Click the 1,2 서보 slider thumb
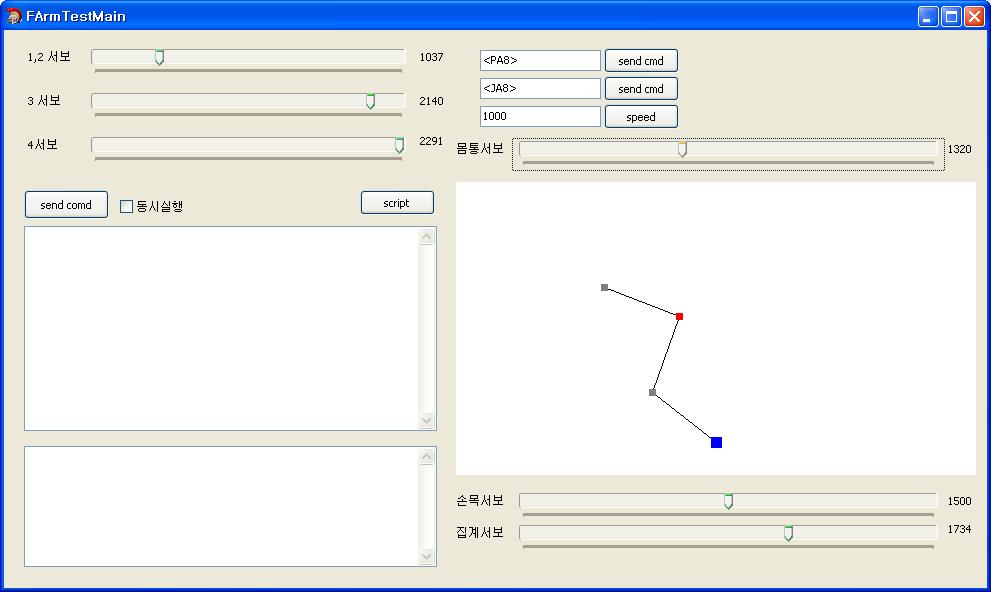The image size is (991, 592). 159,58
